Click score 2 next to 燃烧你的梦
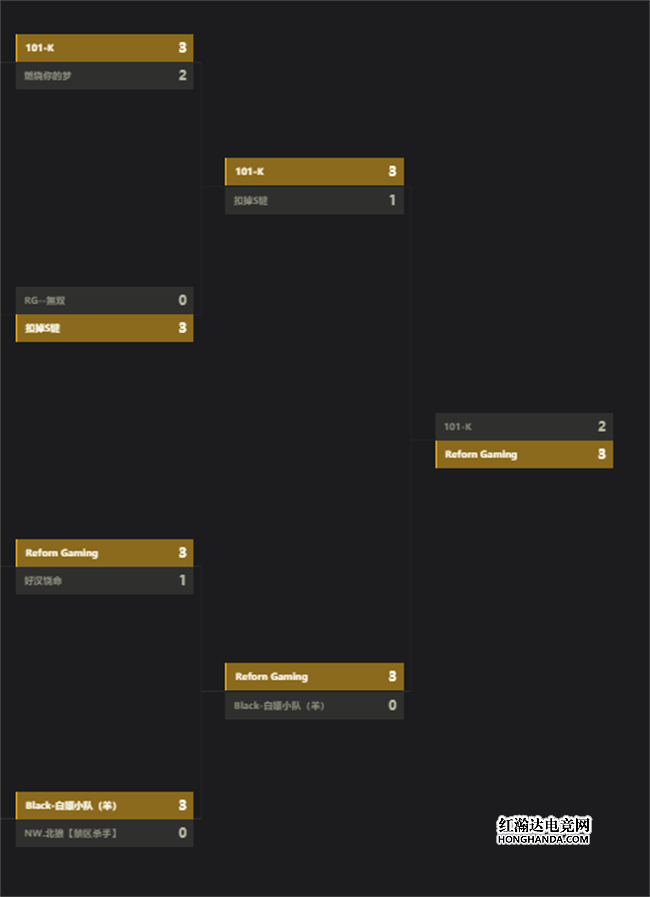The image size is (650, 897). pyautogui.click(x=183, y=76)
